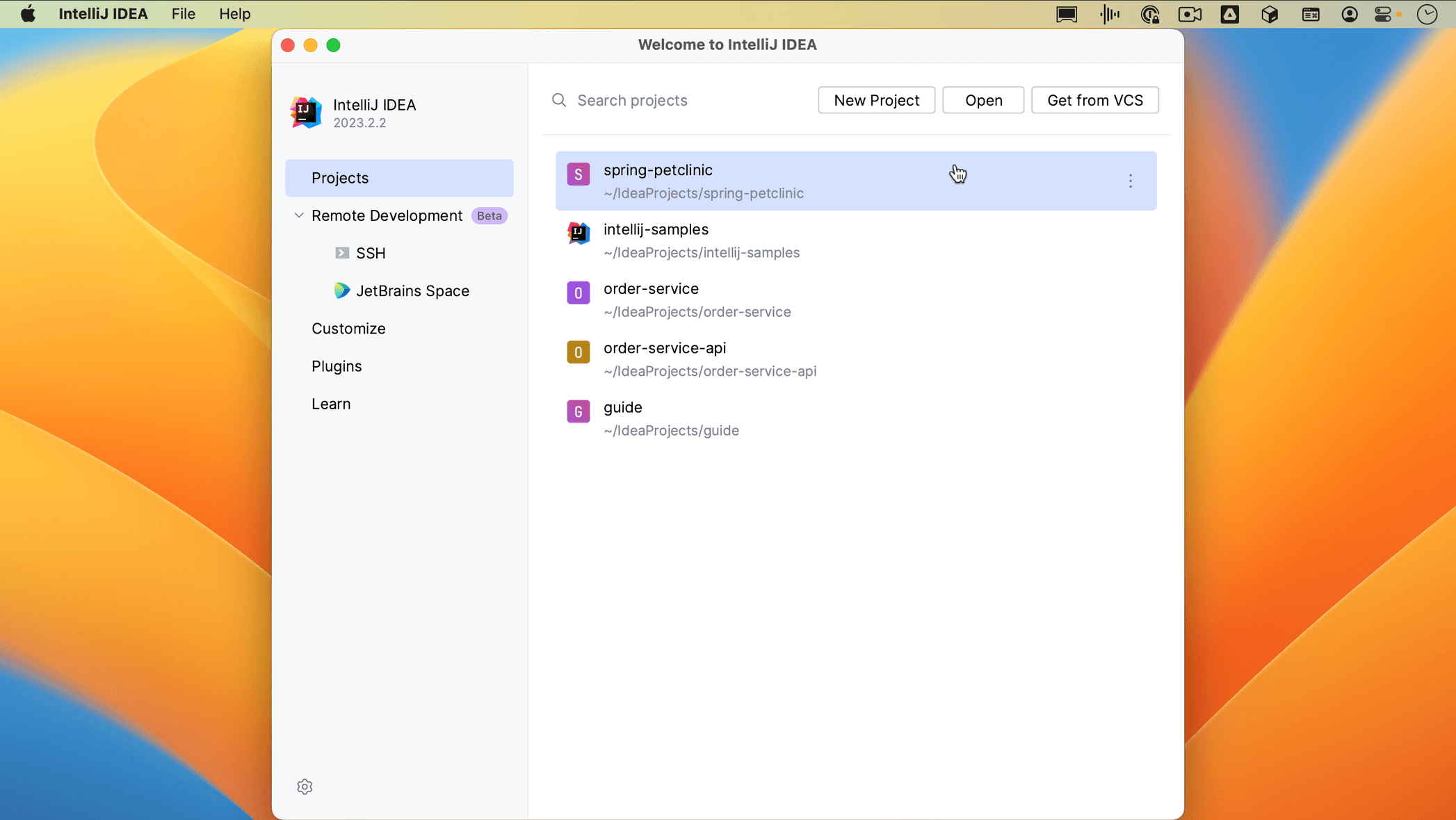Open the Help menu
The width and height of the screenshot is (1456, 820).
(234, 14)
